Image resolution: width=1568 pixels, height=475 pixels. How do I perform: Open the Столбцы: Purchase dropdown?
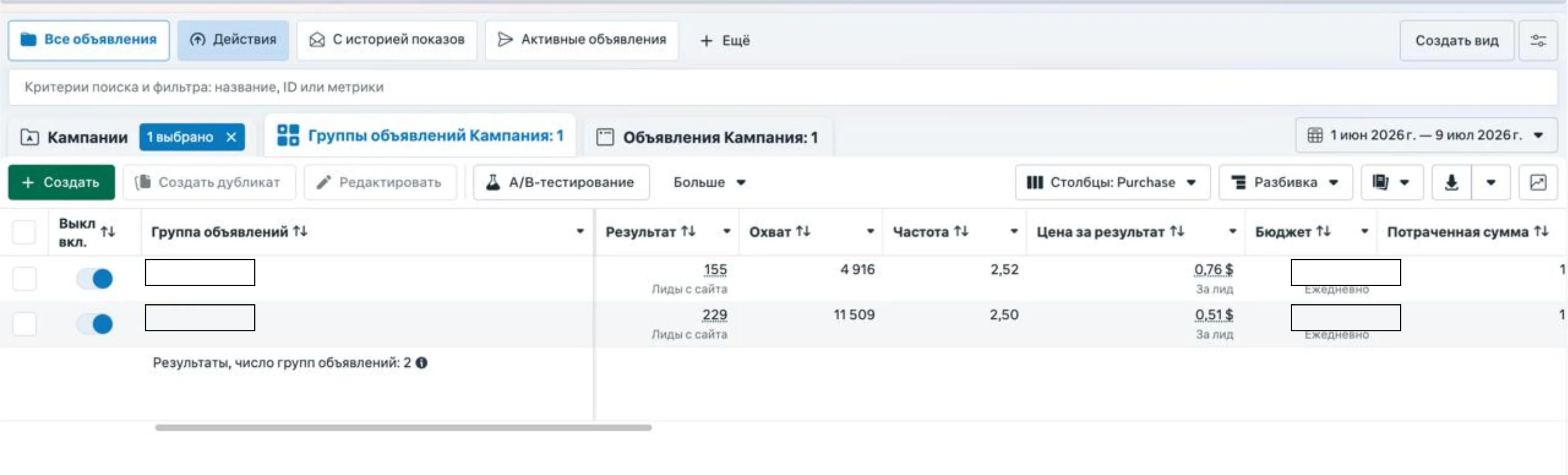point(1112,182)
